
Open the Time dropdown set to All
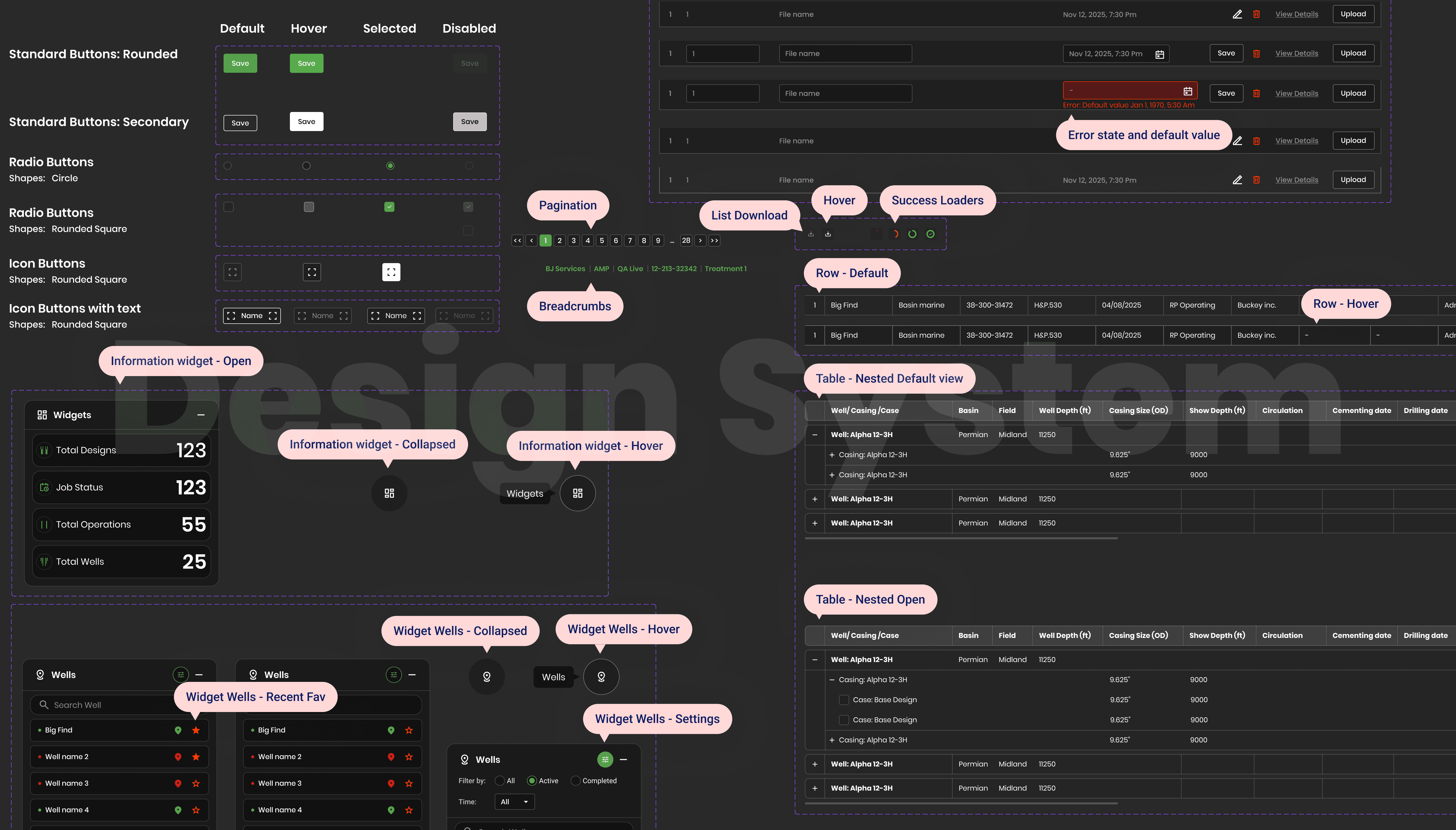point(514,801)
